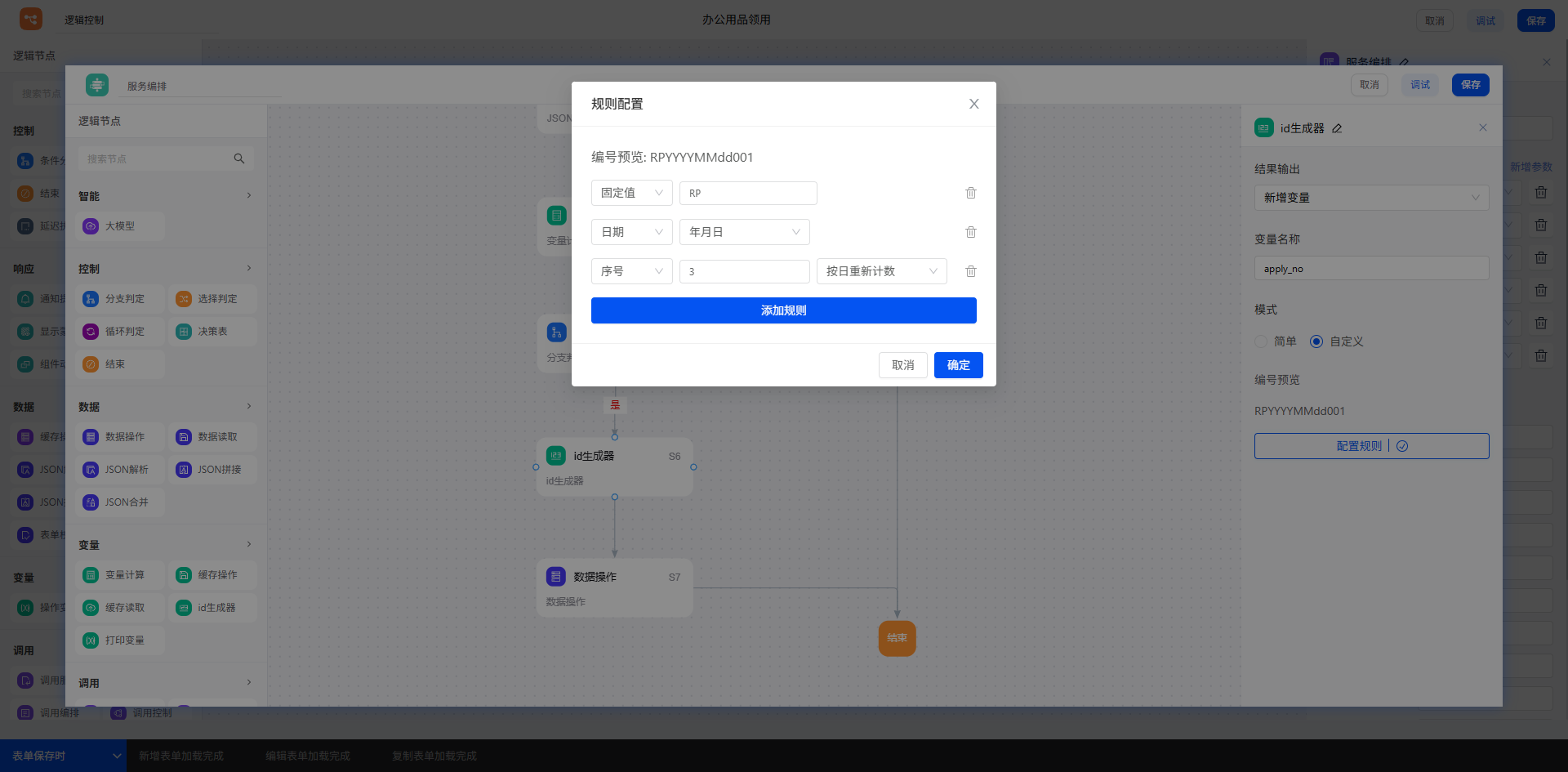Collapse the 数据 node category
The width and height of the screenshot is (1568, 772).
click(249, 406)
